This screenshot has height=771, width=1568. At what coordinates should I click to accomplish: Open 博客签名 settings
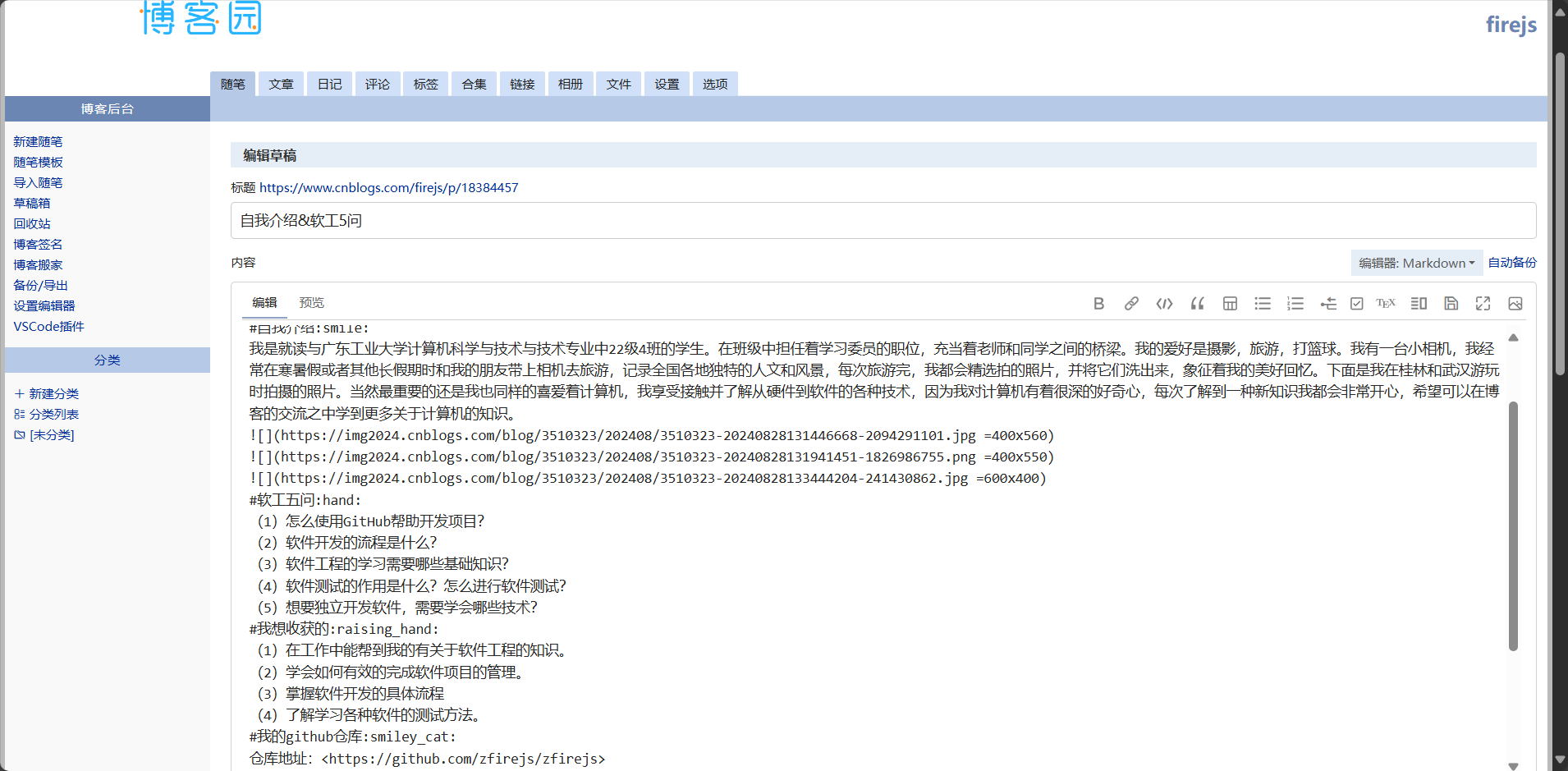(38, 245)
